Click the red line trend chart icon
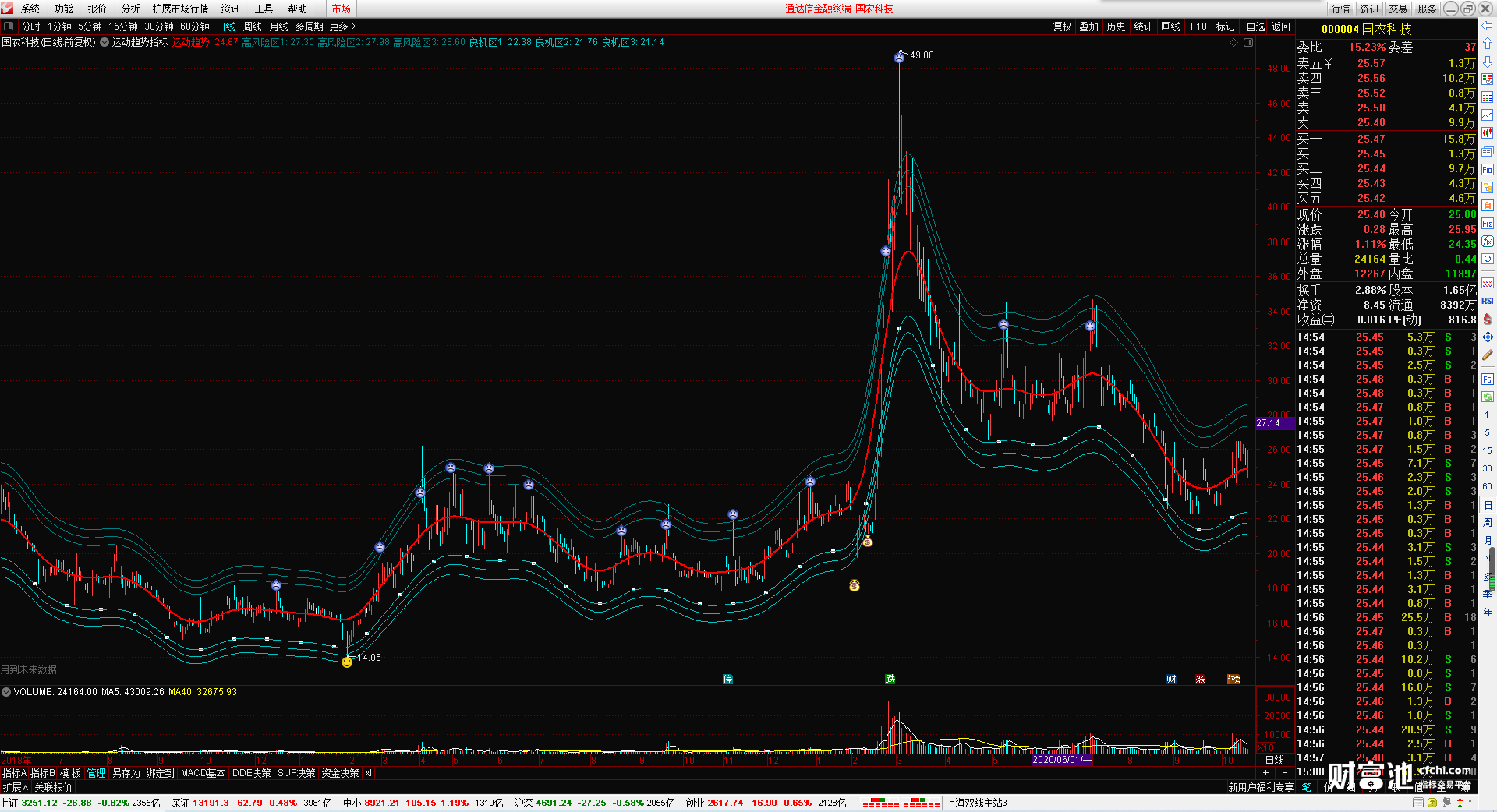Viewport: 1497px width, 812px height. coord(1488,115)
